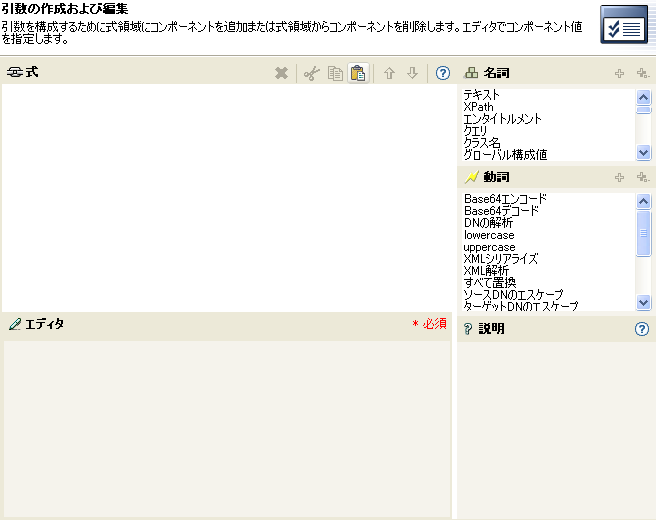
Task: Click the noun list scrollbar thumb
Action: [643, 110]
